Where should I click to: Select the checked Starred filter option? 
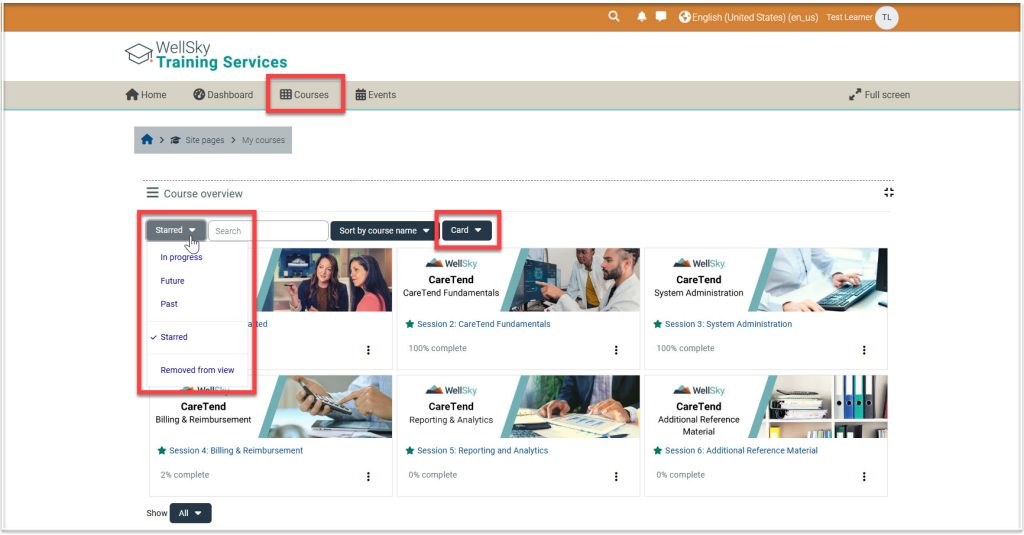click(x=174, y=337)
